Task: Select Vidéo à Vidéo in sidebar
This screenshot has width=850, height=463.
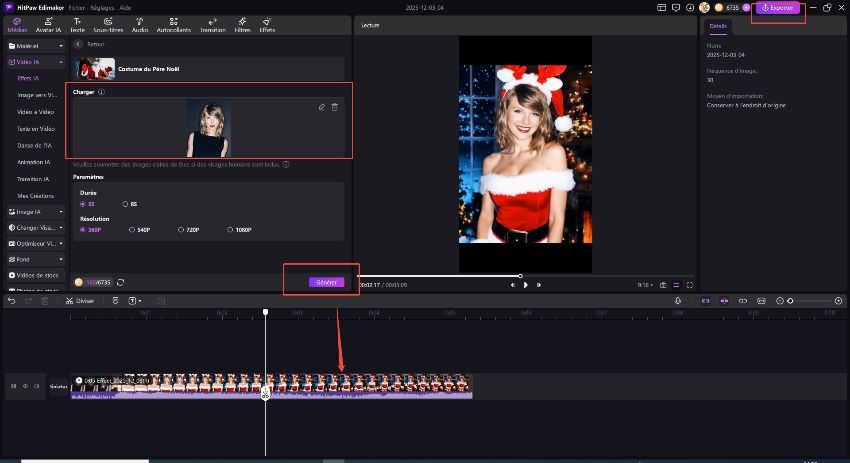Action: click(x=35, y=112)
